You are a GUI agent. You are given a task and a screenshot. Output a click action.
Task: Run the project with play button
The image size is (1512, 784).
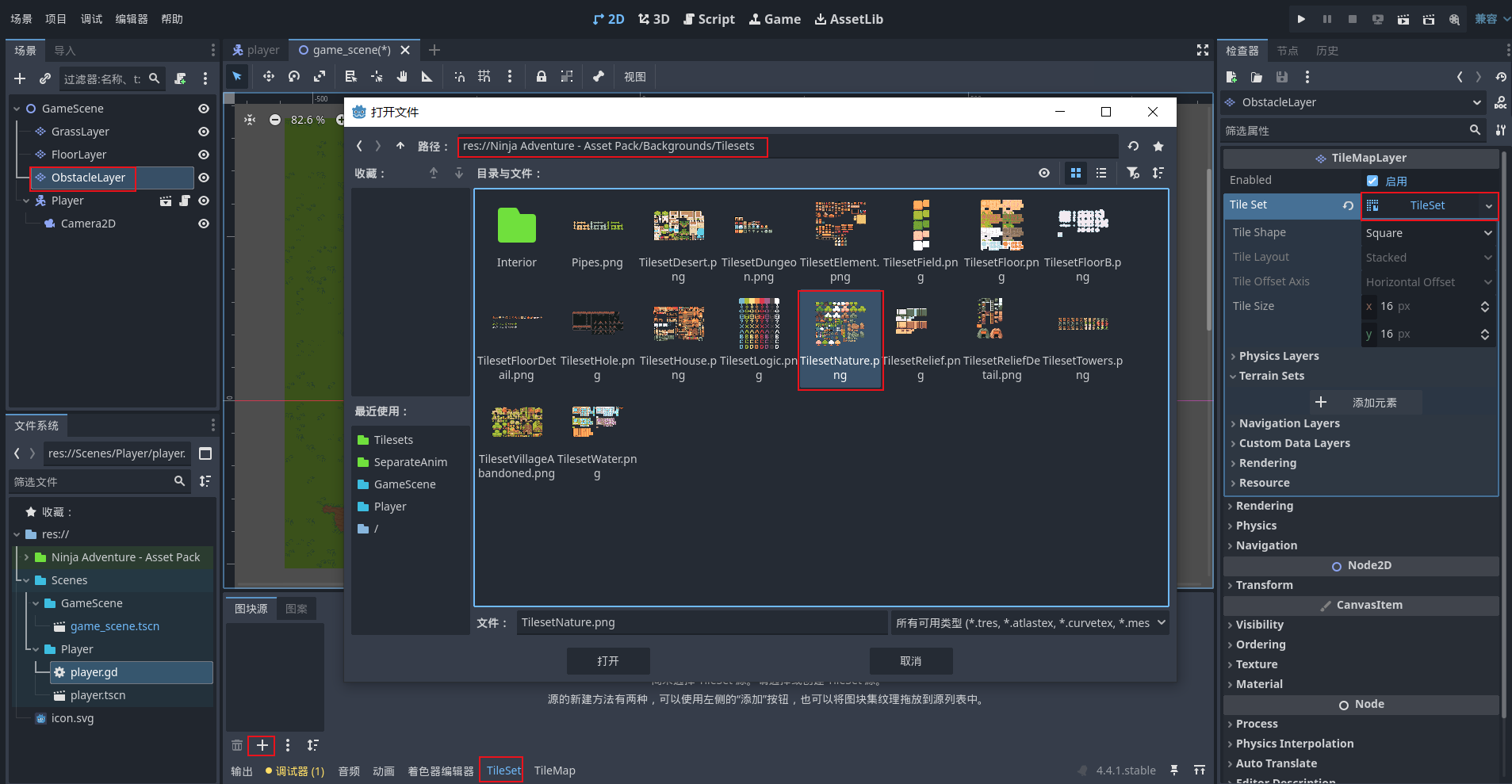pos(1301,19)
